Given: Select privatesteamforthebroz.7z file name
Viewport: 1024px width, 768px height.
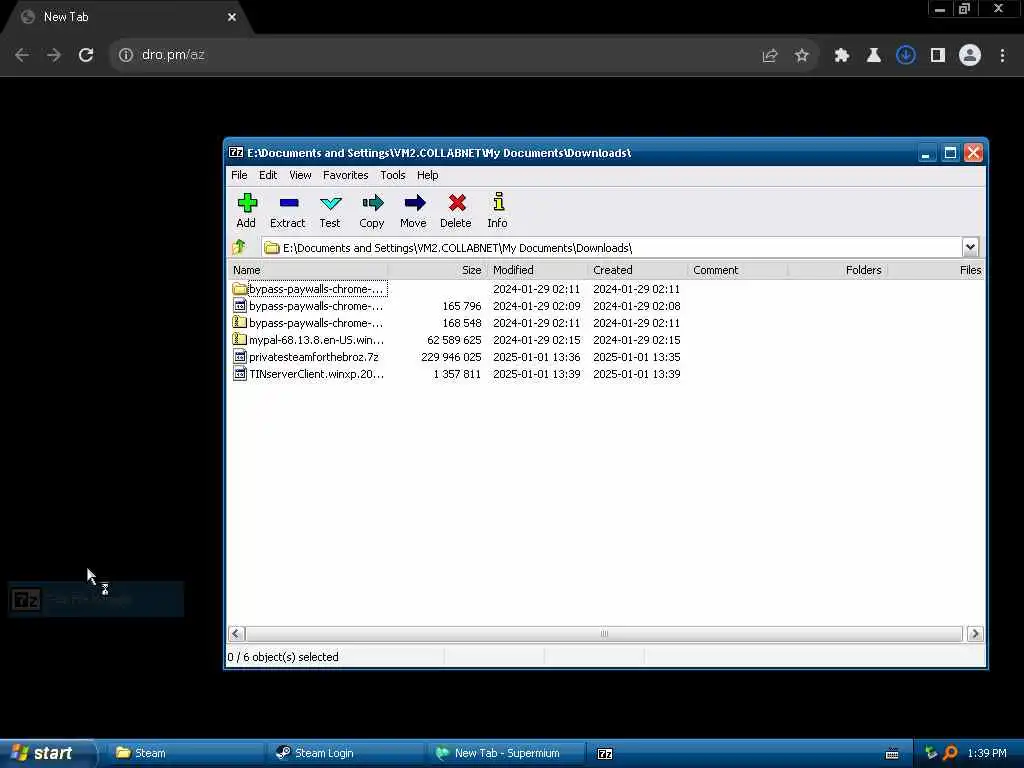Looking at the screenshot, I should 313,357.
